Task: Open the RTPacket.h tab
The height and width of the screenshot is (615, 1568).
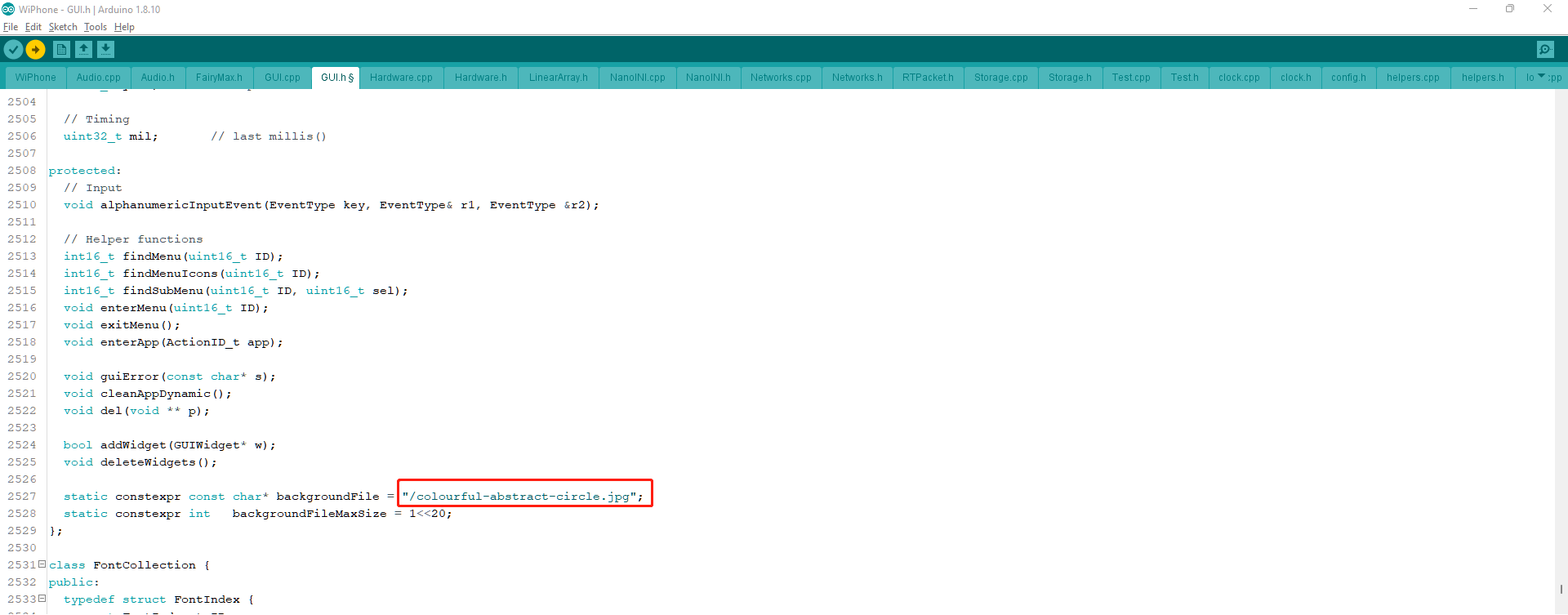Action: [928, 78]
